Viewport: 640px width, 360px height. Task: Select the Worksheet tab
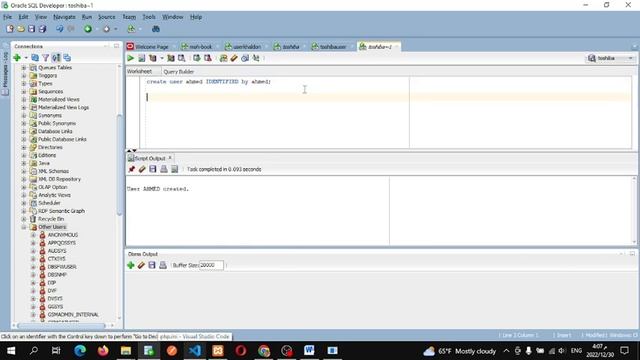point(139,71)
